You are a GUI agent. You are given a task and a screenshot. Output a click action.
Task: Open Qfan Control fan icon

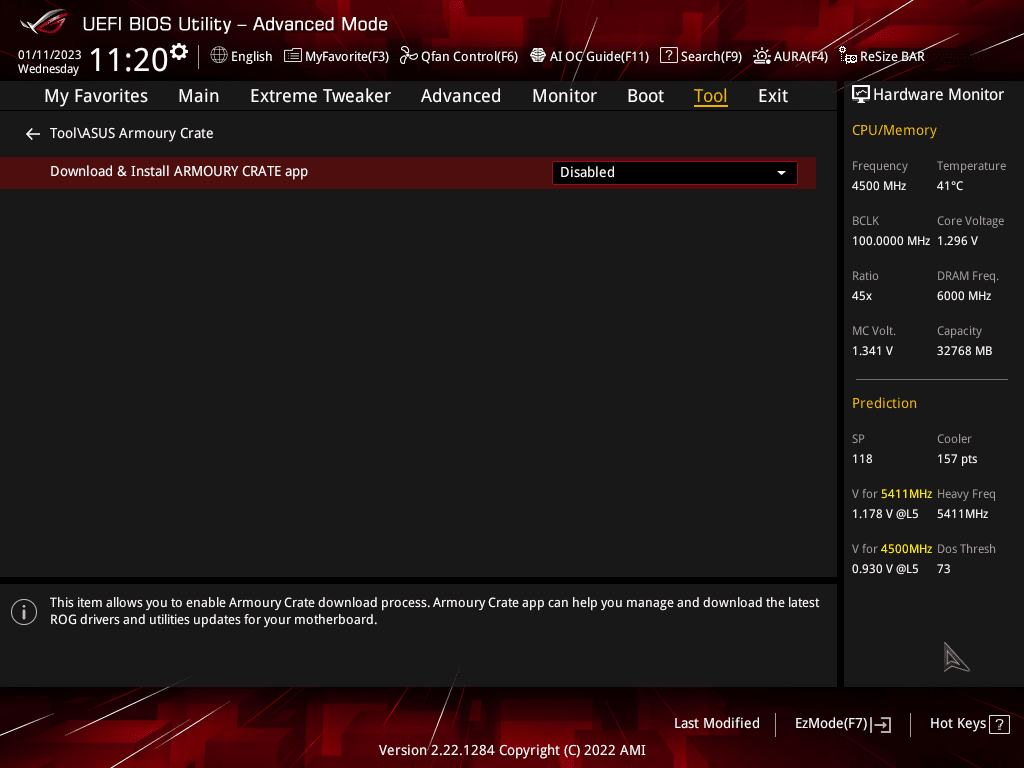coord(409,56)
